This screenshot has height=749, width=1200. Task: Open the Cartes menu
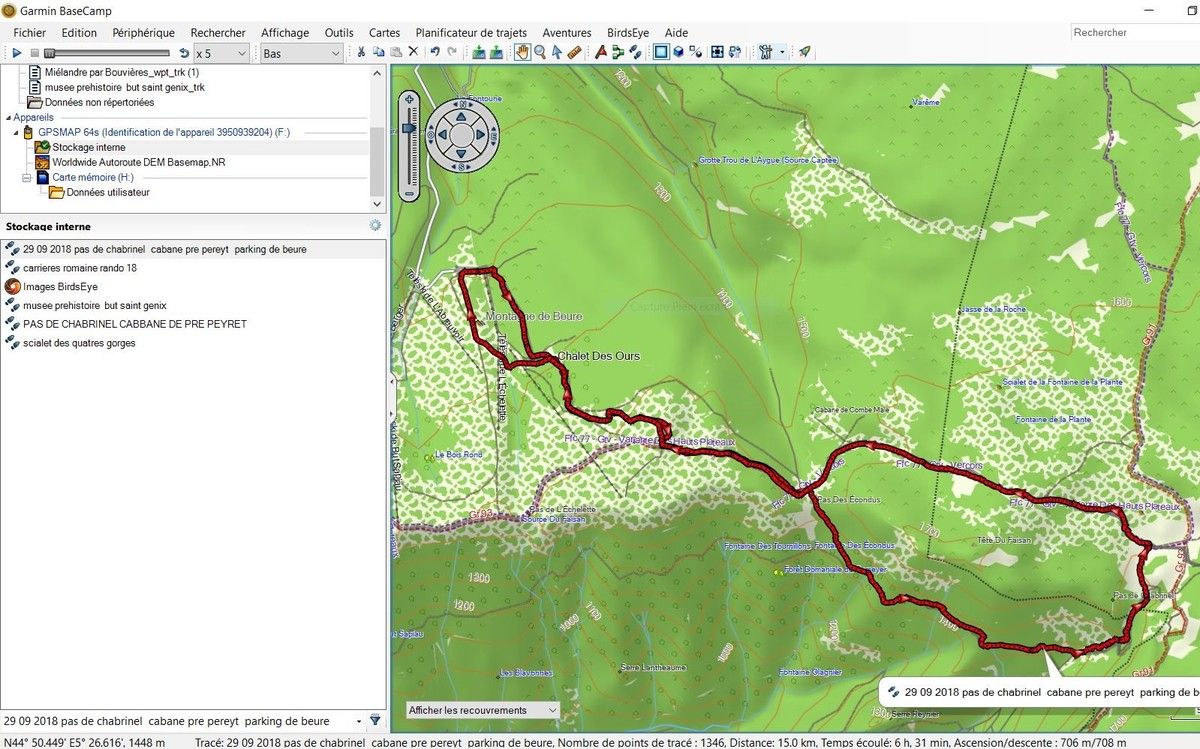pos(385,33)
